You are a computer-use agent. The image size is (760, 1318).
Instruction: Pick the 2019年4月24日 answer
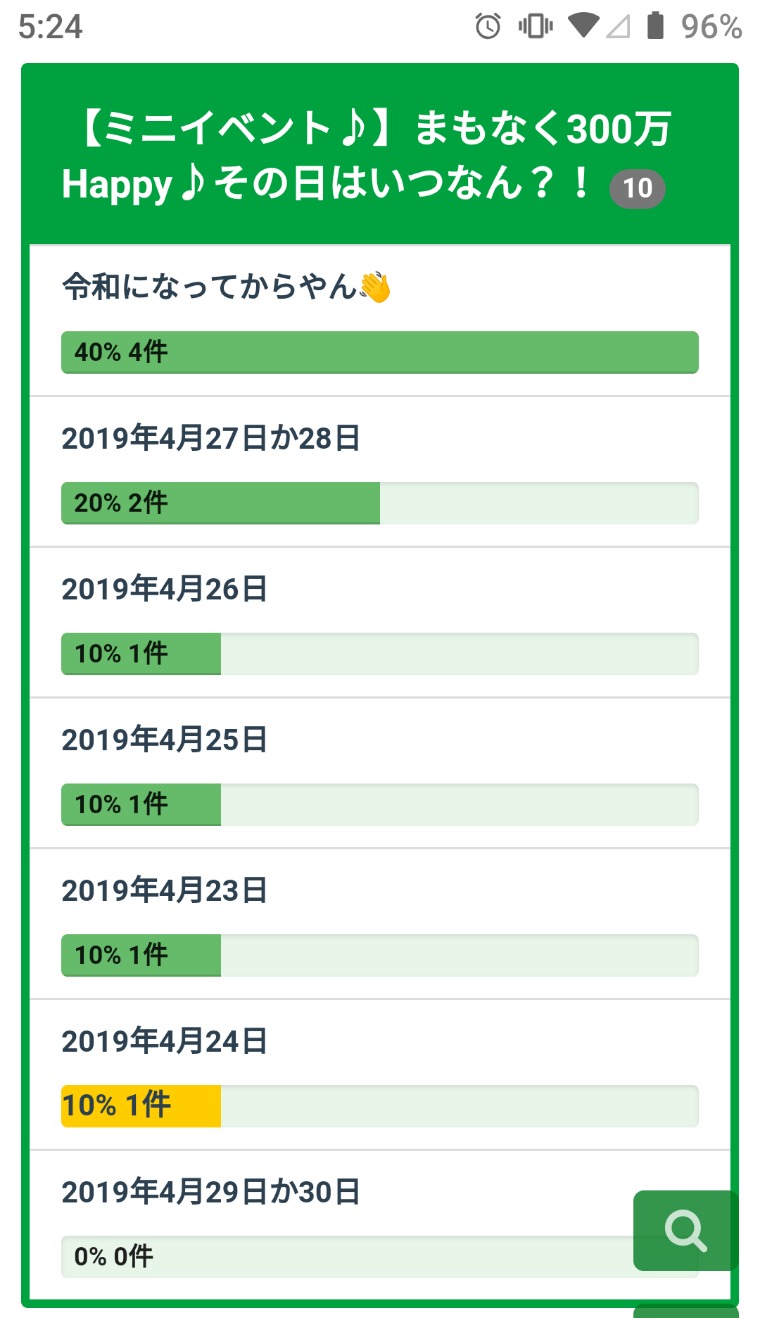coord(165,1042)
